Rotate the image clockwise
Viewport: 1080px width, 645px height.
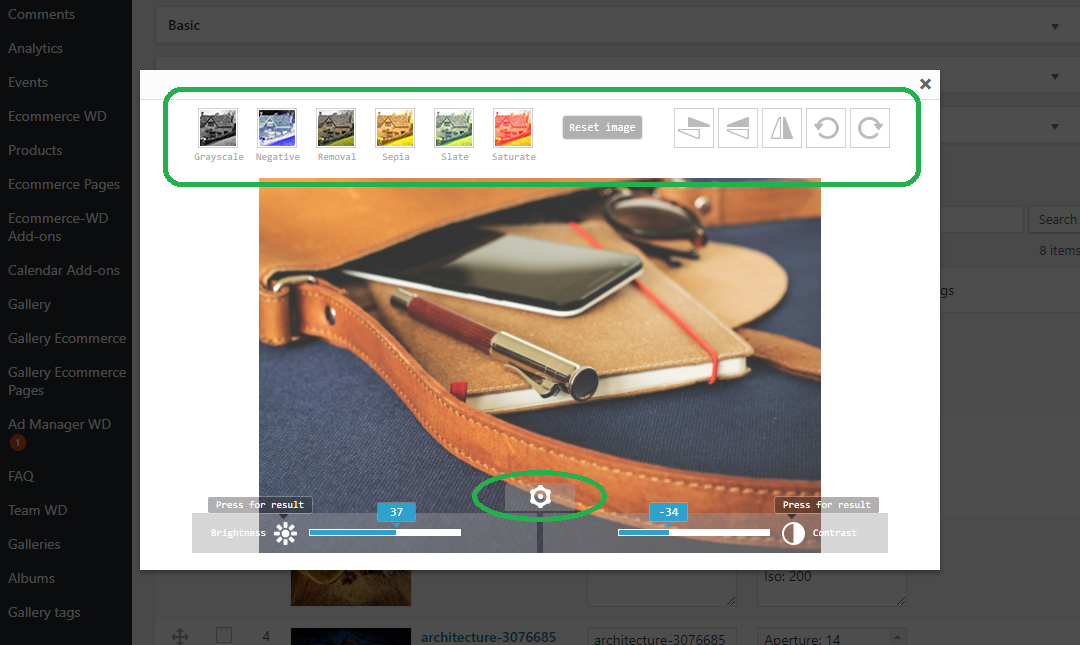870,128
